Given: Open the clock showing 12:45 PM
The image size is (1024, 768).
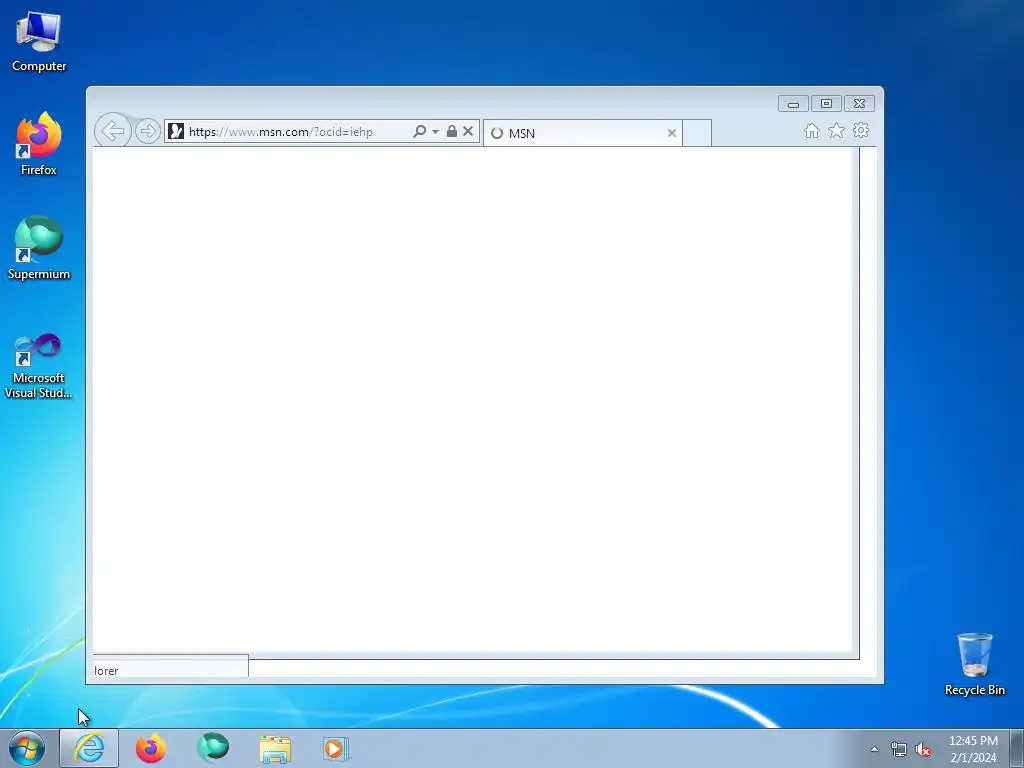Looking at the screenshot, I should click(x=973, y=749).
